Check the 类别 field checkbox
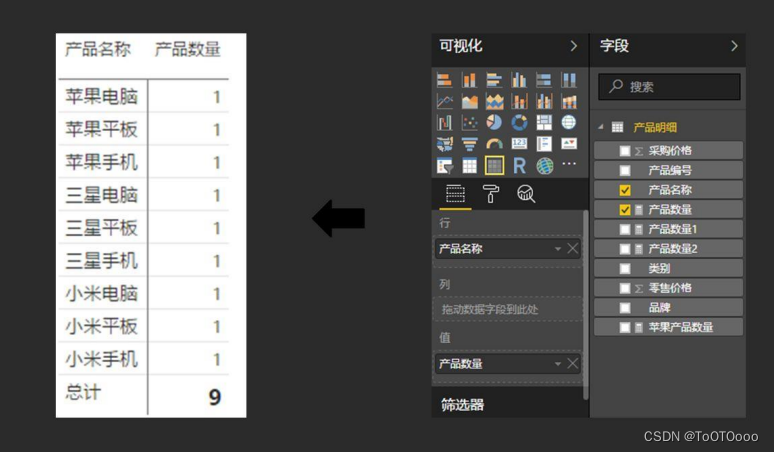The image size is (774, 452). [x=625, y=268]
